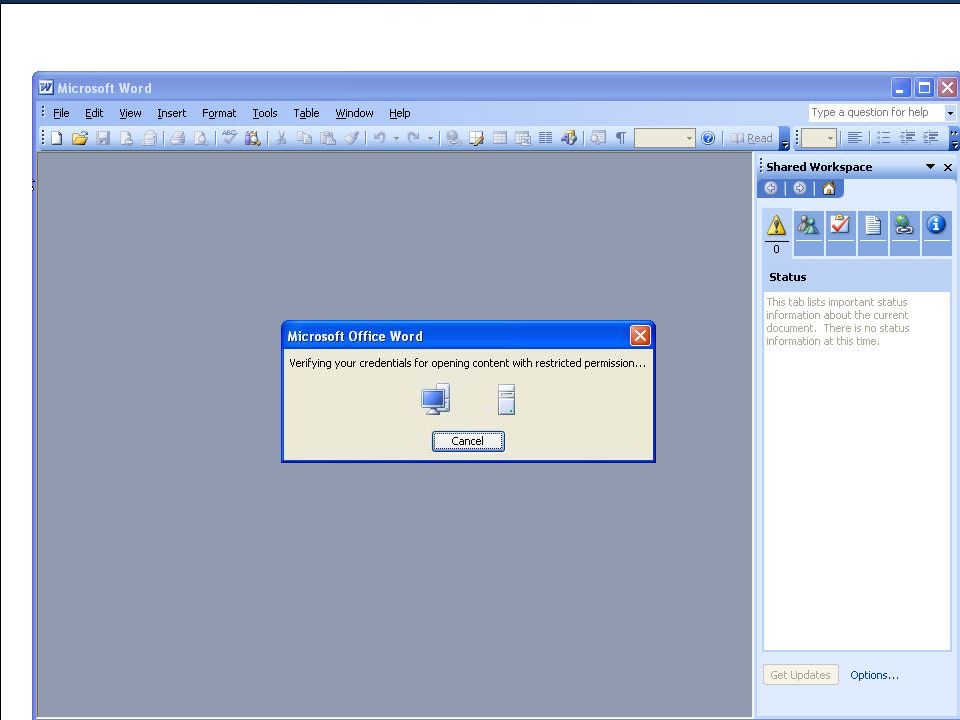Open the help question dropdown arrow
The image size is (960, 720).
(x=950, y=113)
